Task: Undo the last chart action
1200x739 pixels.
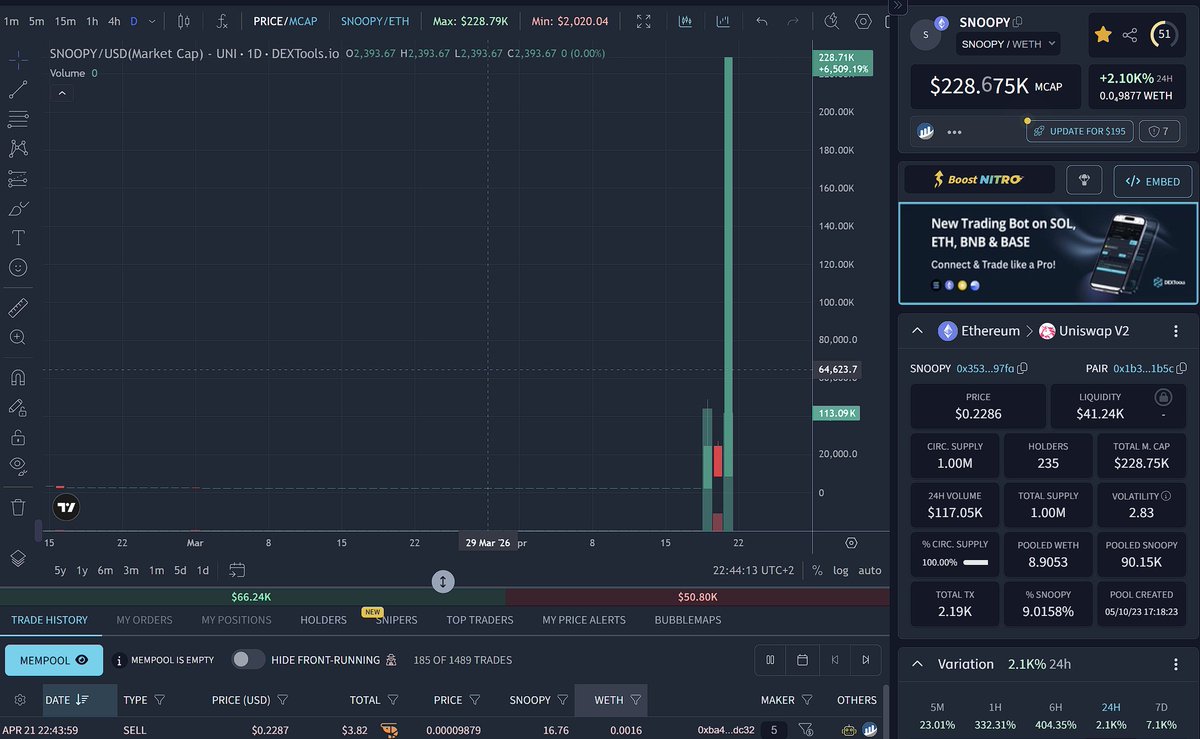Action: (762, 21)
